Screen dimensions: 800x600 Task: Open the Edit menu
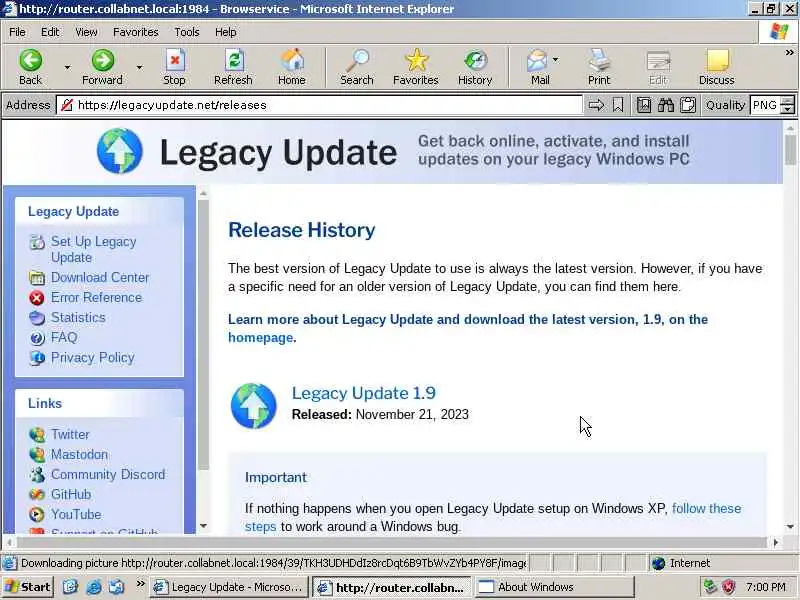(x=50, y=32)
